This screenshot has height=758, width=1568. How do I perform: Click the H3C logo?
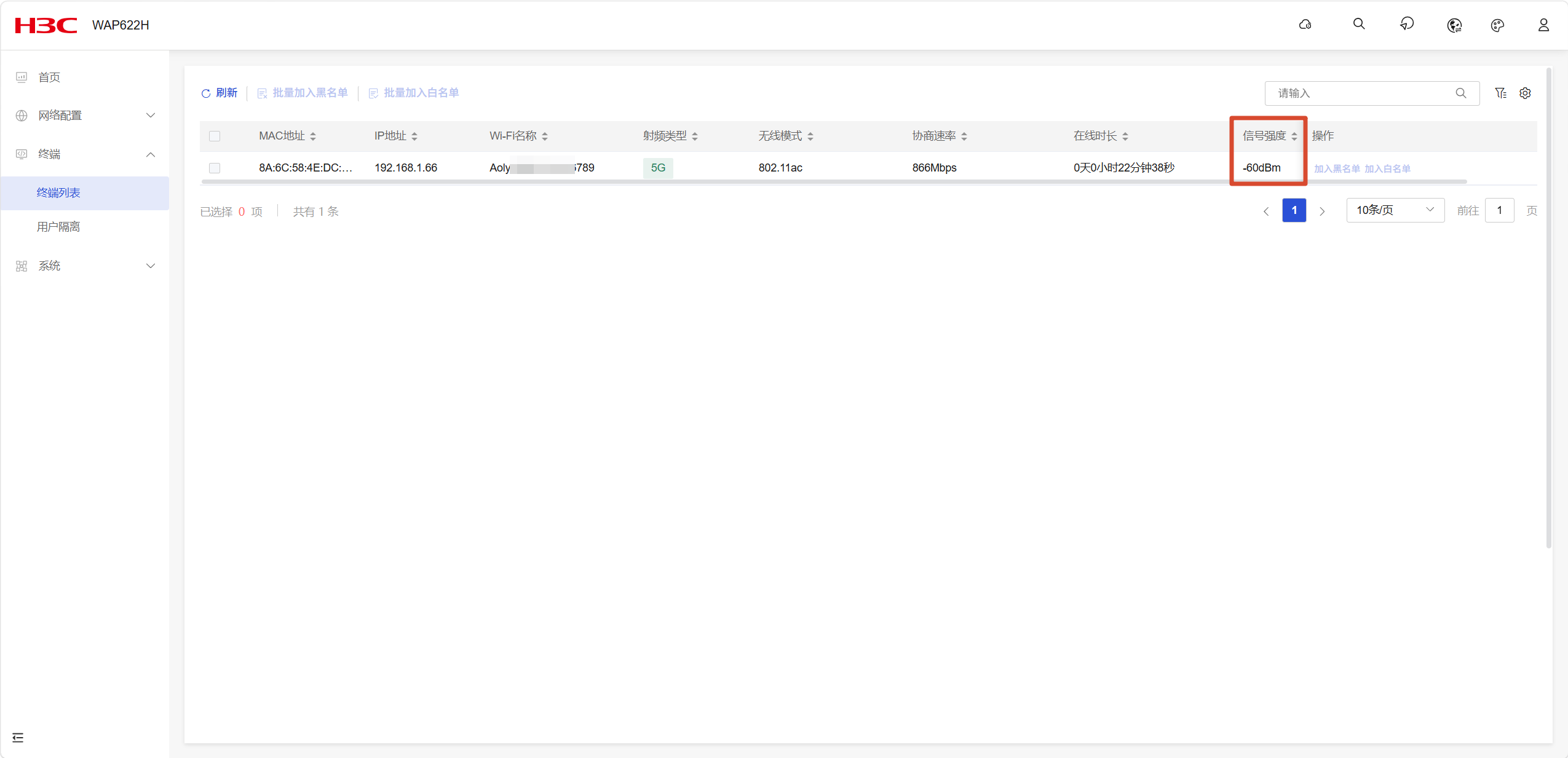click(x=46, y=25)
